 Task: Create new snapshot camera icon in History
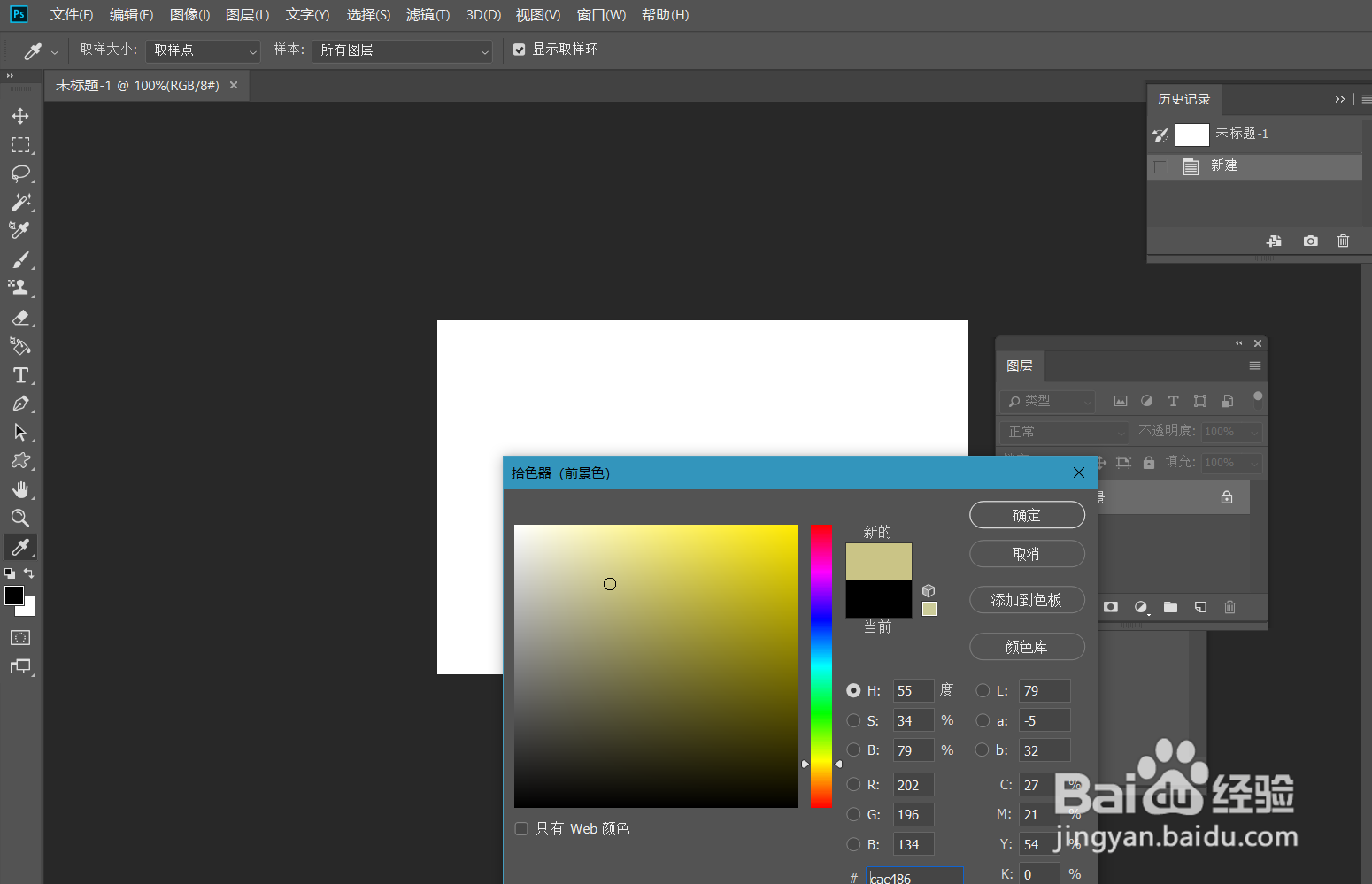point(1311,241)
